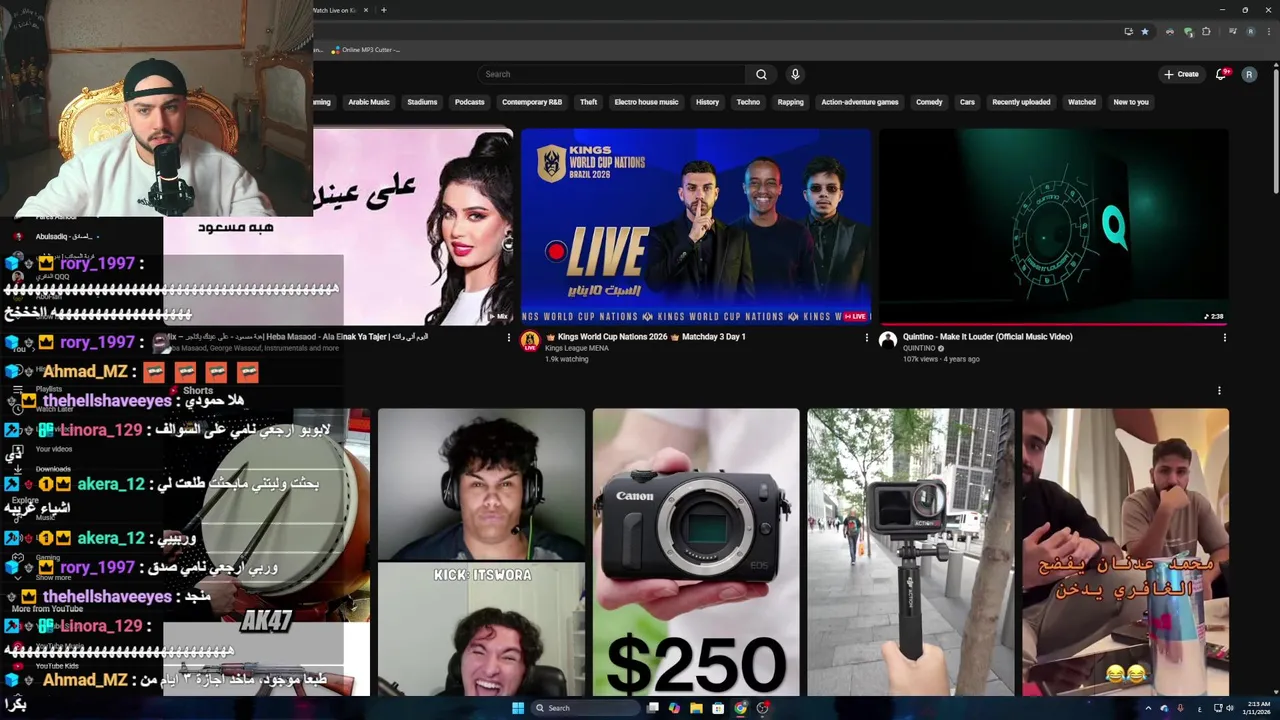
Task: Open a new browser tab with plus
Action: tap(384, 10)
